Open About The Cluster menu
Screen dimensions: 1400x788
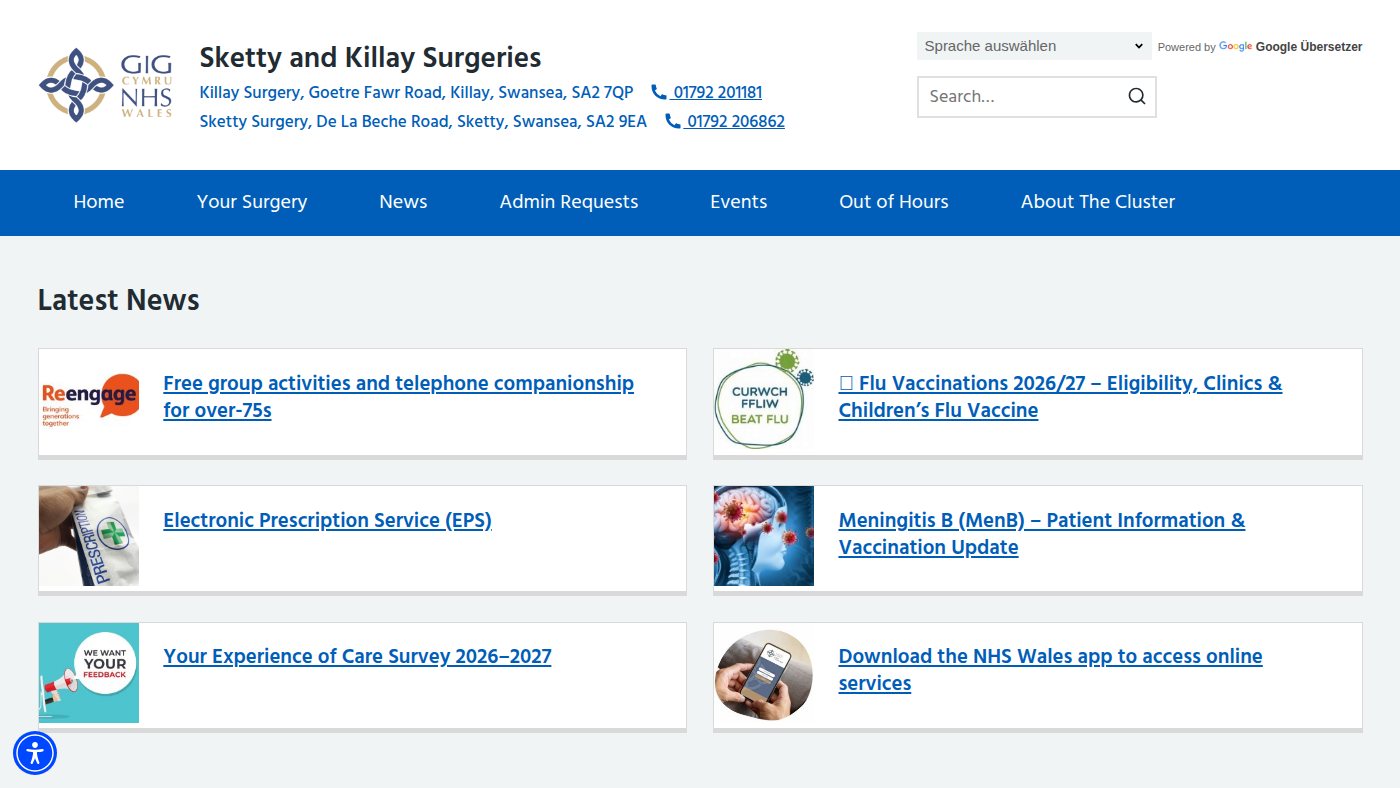[x=1098, y=202]
